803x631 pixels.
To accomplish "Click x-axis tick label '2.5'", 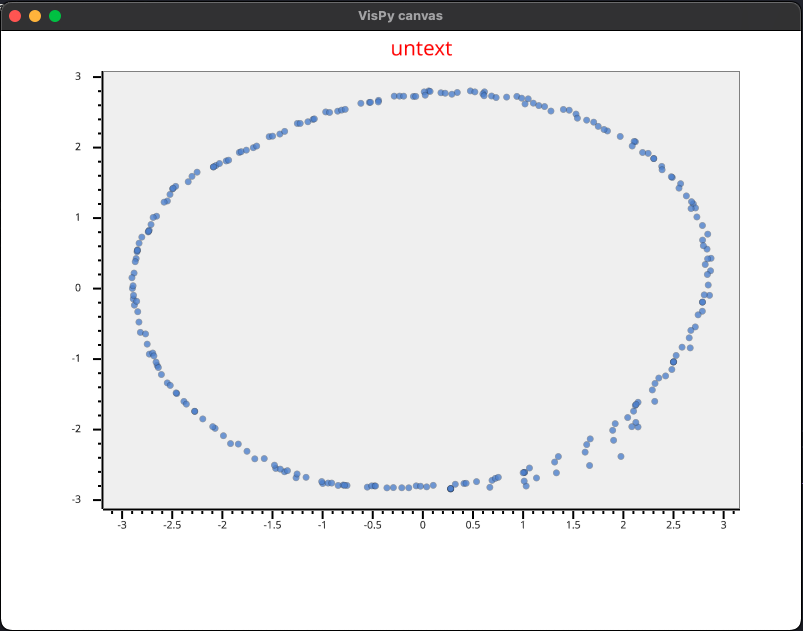I will (x=673, y=525).
